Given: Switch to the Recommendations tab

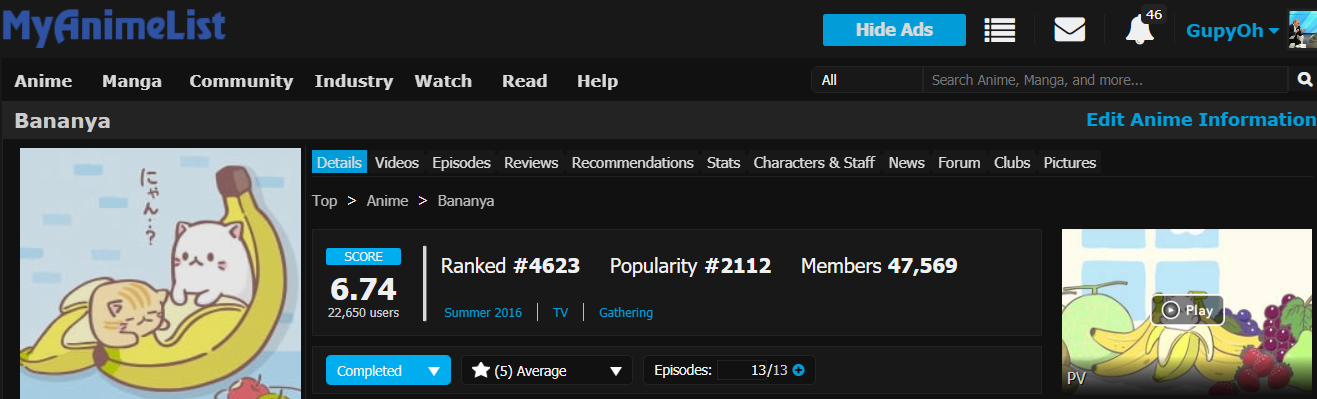Looking at the screenshot, I should tap(632, 162).
